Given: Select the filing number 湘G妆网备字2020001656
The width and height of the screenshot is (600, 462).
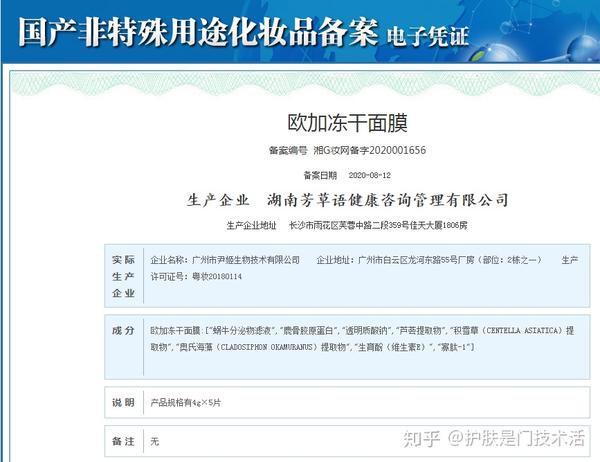Looking at the screenshot, I should (370, 150).
